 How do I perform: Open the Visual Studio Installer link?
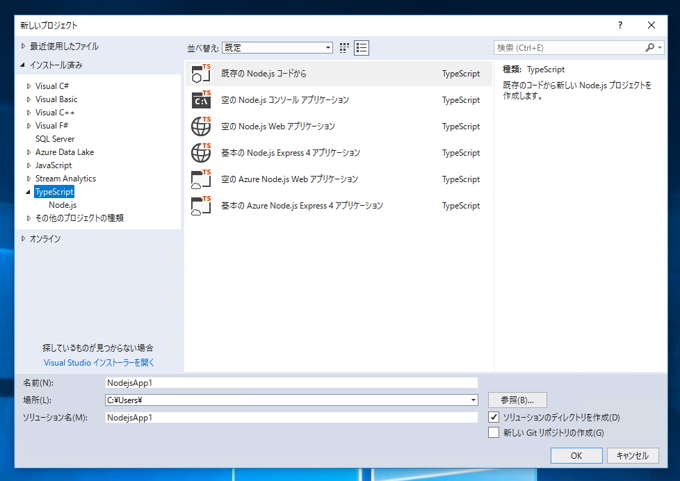click(99, 363)
